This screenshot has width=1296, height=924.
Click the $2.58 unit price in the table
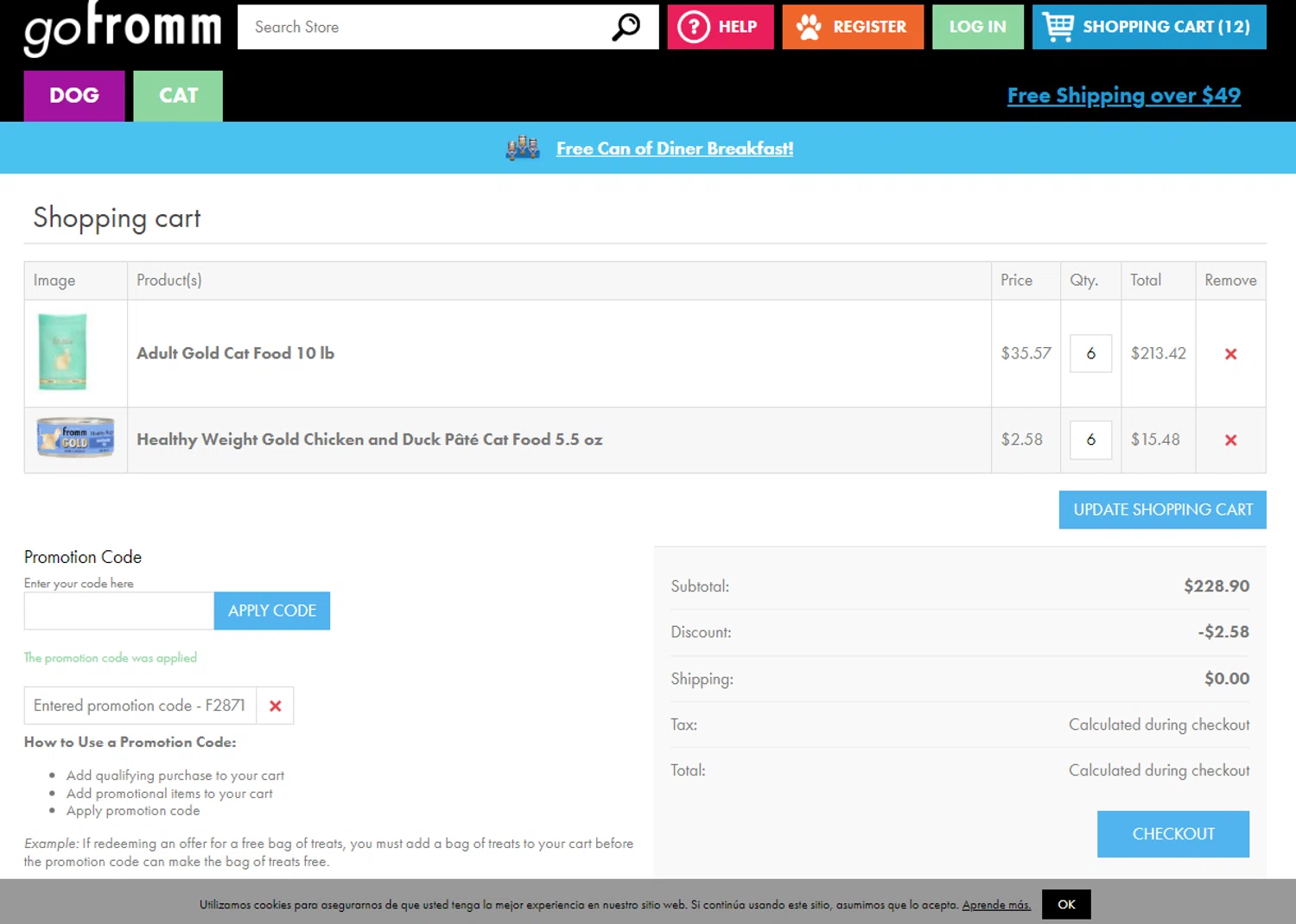1022,440
